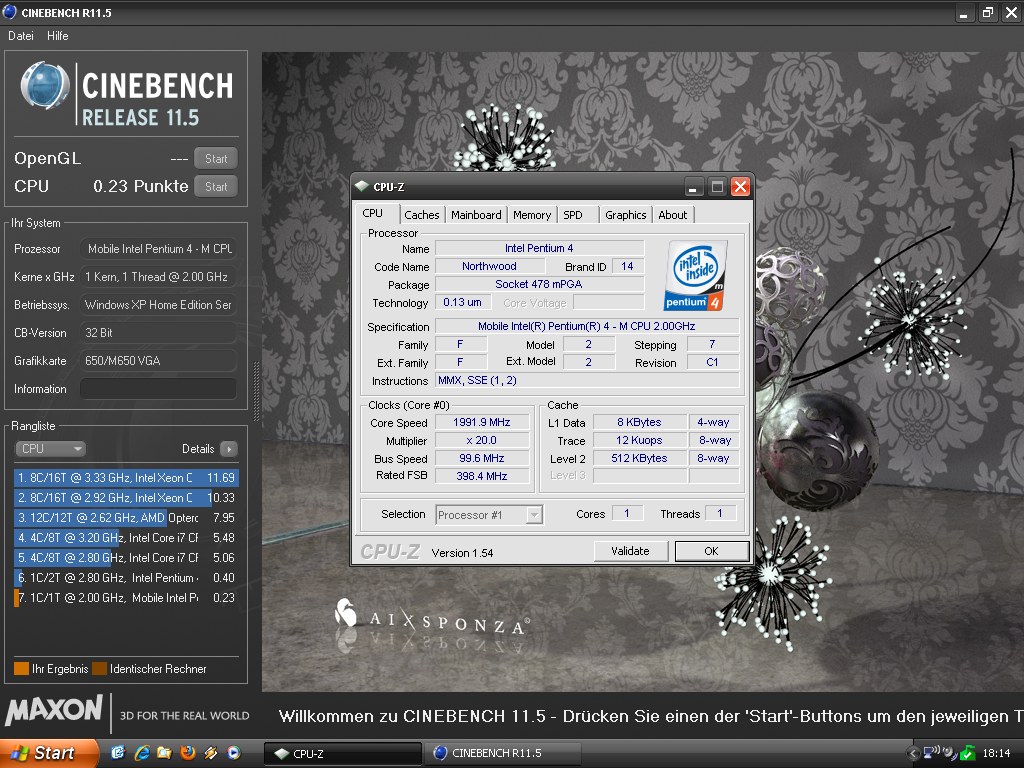Open Internet Explorer from quick launch

[141, 752]
